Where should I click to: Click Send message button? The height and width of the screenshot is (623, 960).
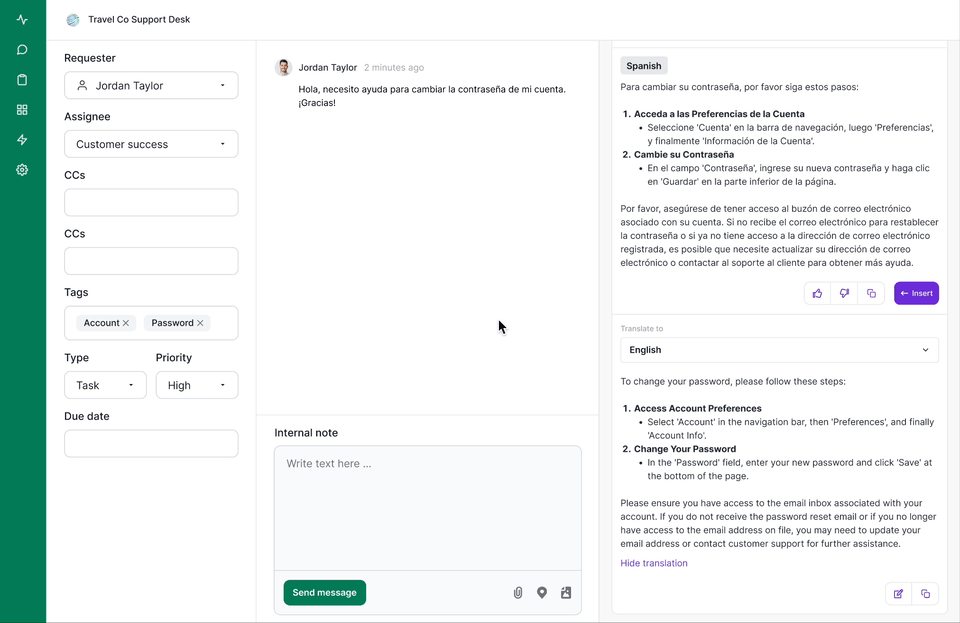[324, 592]
